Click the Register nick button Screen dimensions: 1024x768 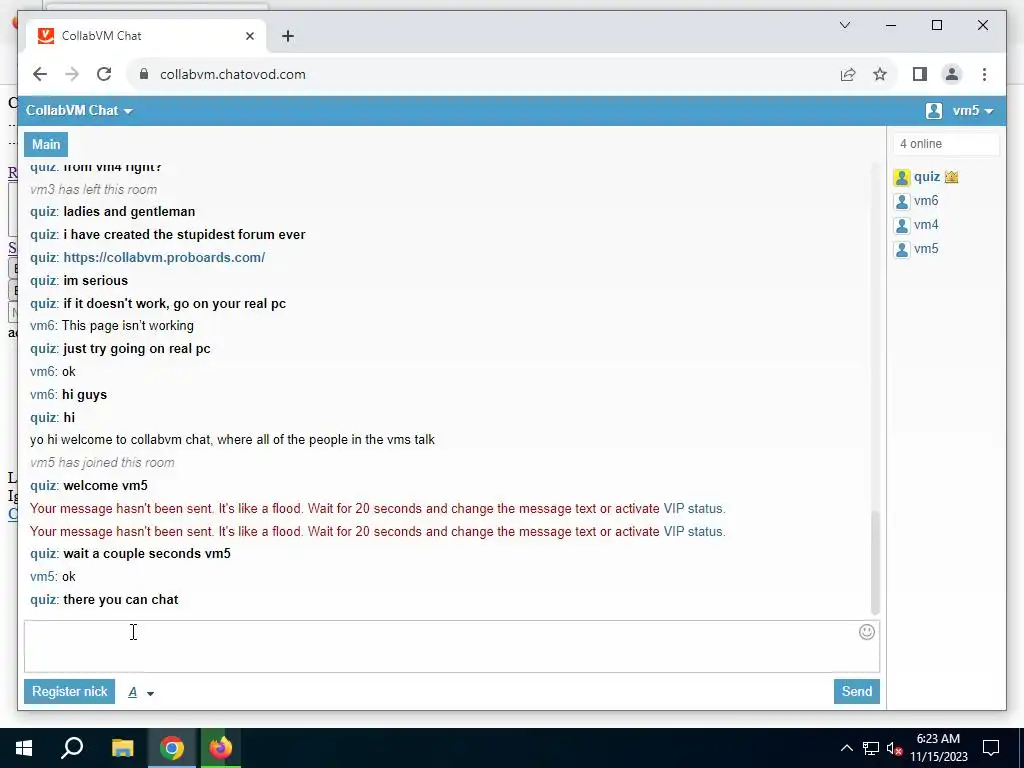point(69,692)
